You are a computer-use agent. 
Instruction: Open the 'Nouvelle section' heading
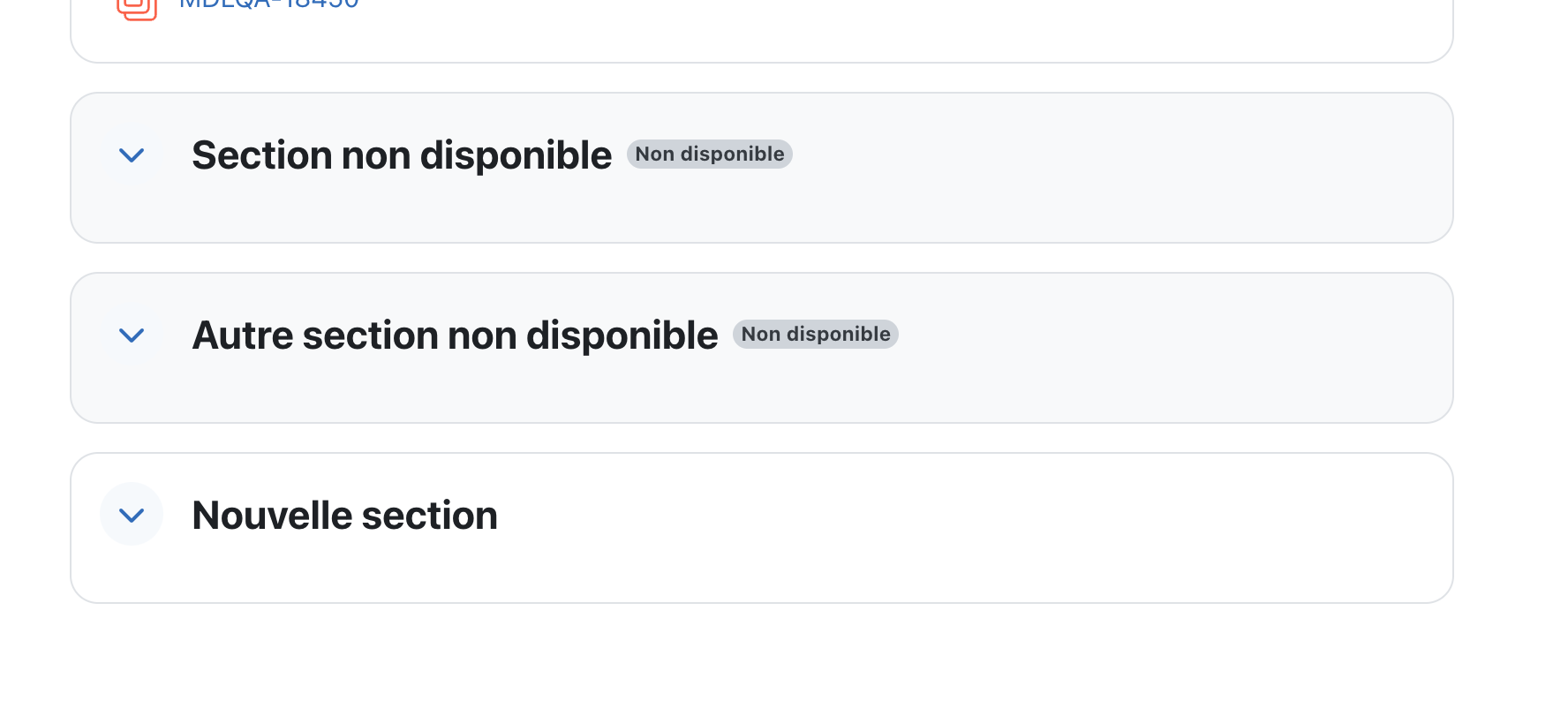point(344,516)
